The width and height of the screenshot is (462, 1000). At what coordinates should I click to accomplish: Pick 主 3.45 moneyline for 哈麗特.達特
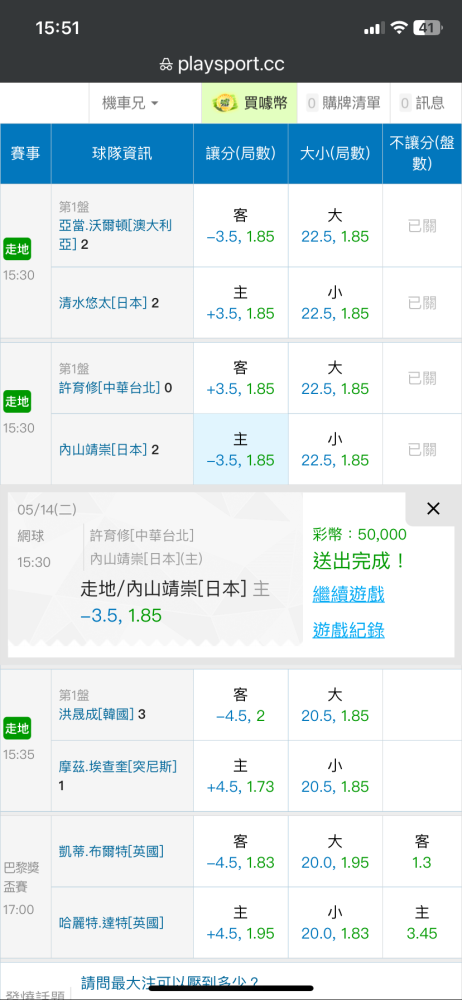click(x=422, y=923)
